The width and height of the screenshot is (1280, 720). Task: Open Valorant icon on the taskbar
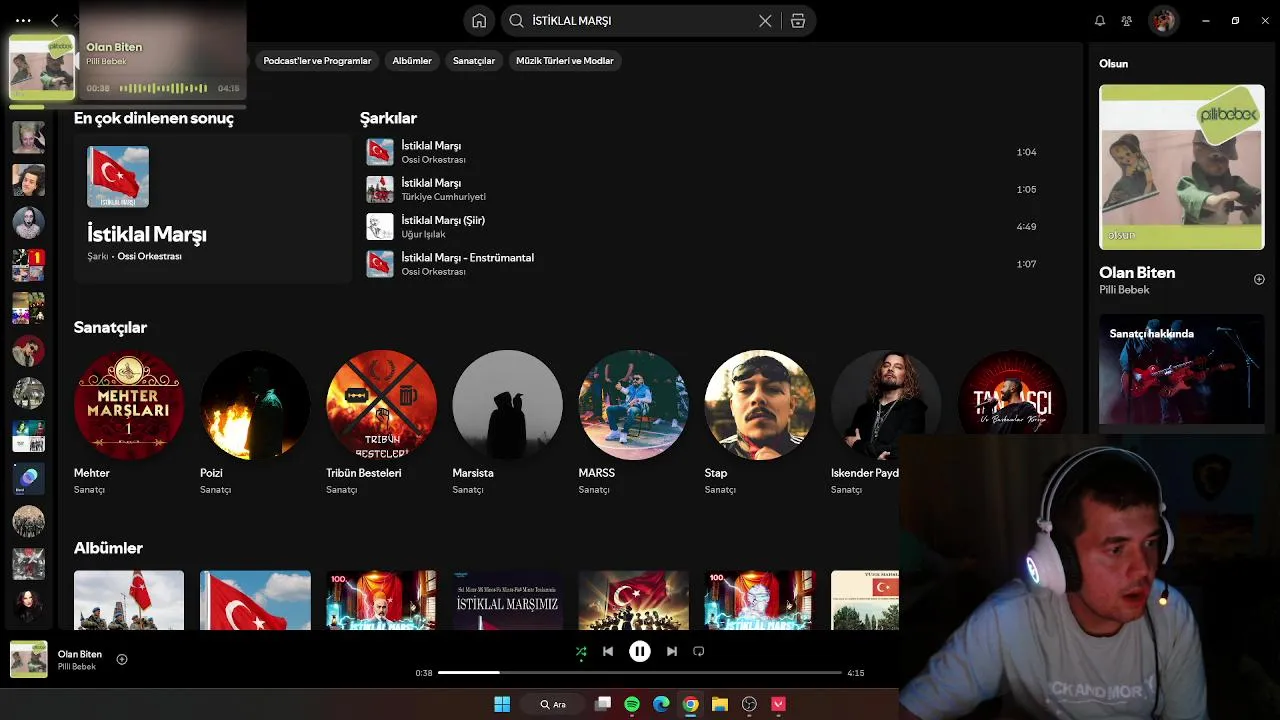(778, 704)
